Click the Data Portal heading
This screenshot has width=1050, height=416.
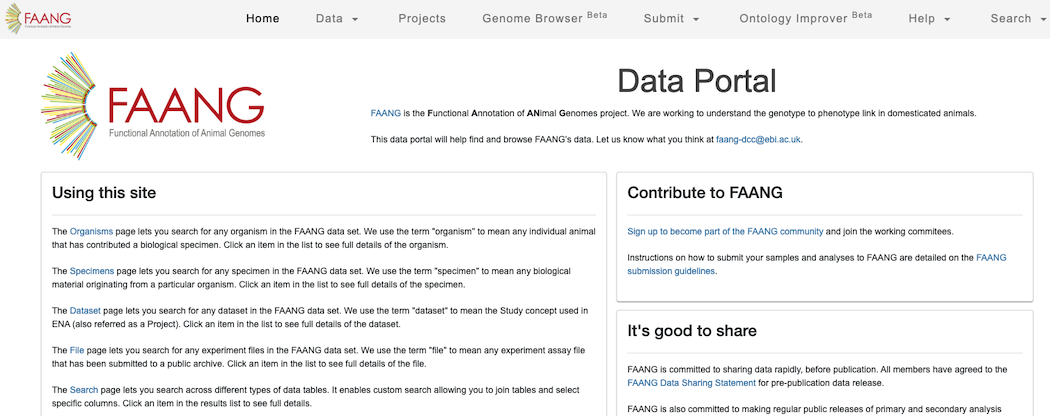(697, 81)
